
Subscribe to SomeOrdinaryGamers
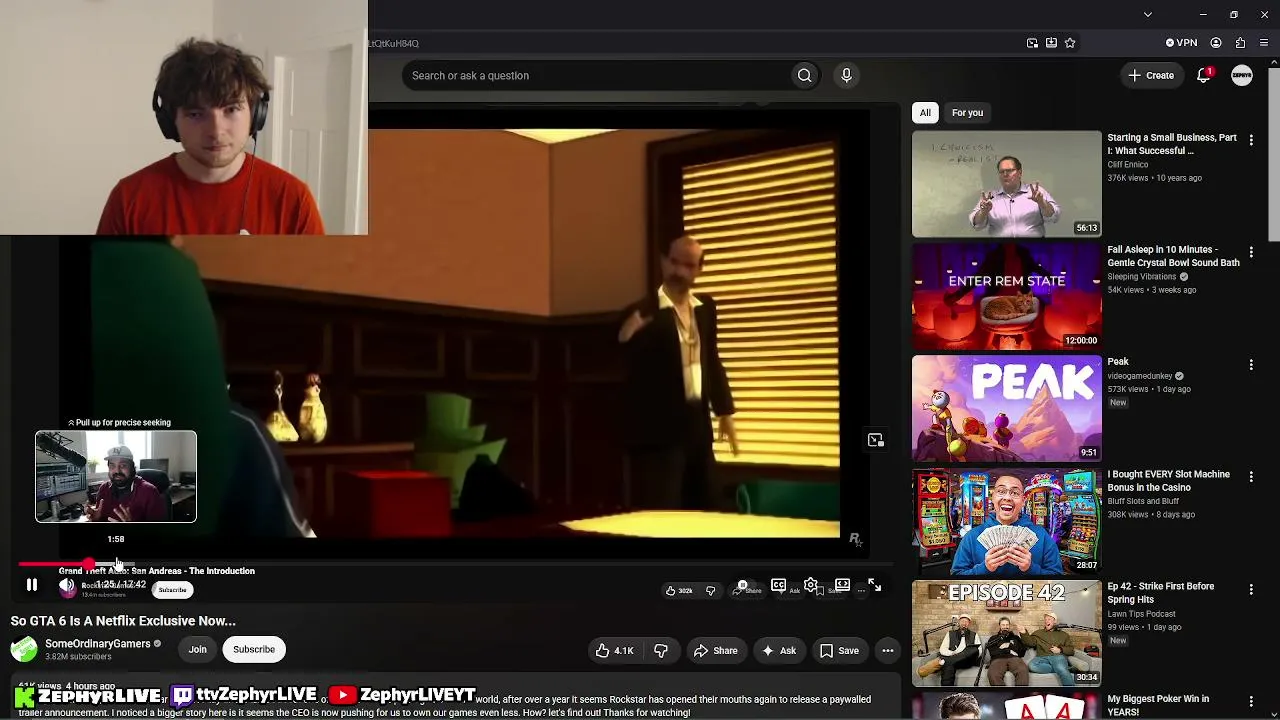pyautogui.click(x=254, y=650)
